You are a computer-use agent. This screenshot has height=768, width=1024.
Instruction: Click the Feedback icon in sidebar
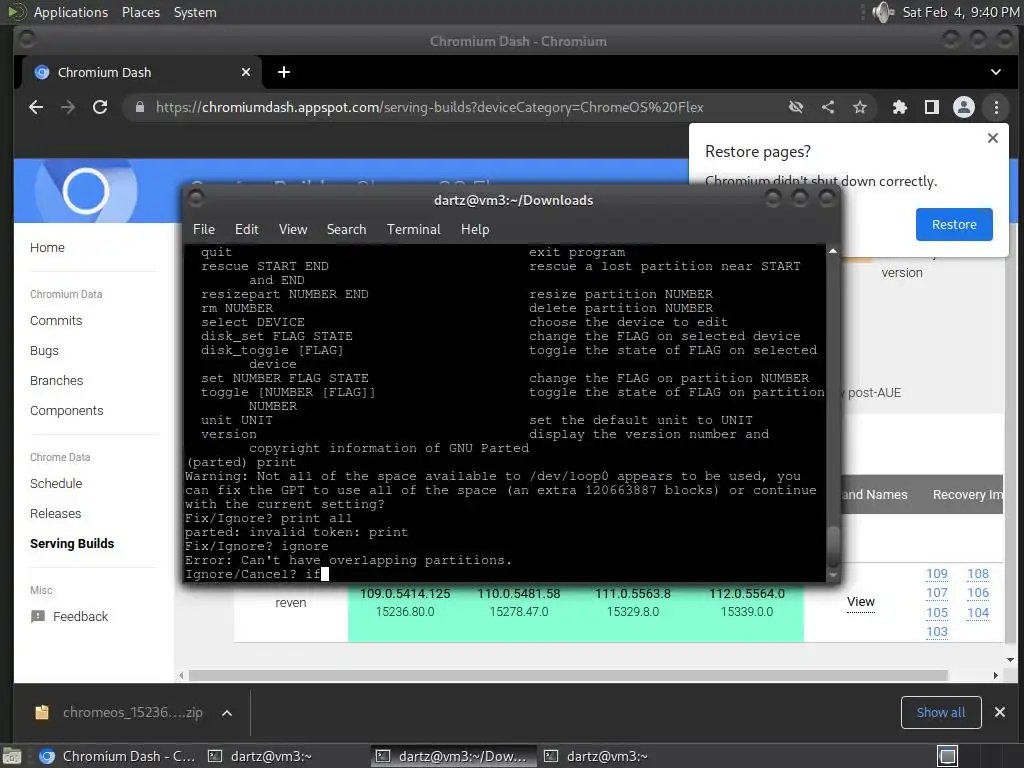(38, 616)
